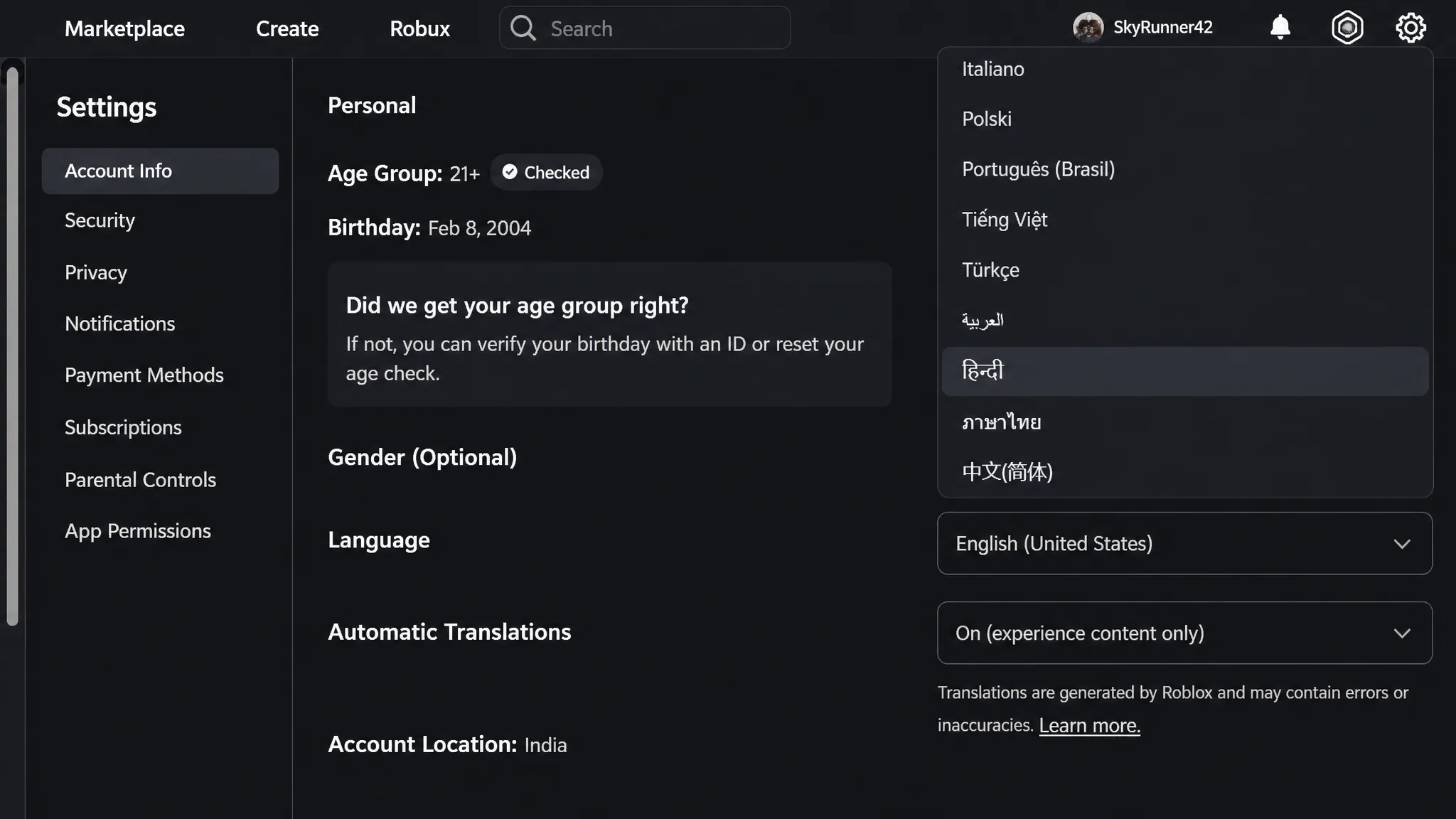Open the Robux hexagon icon

click(x=1347, y=28)
